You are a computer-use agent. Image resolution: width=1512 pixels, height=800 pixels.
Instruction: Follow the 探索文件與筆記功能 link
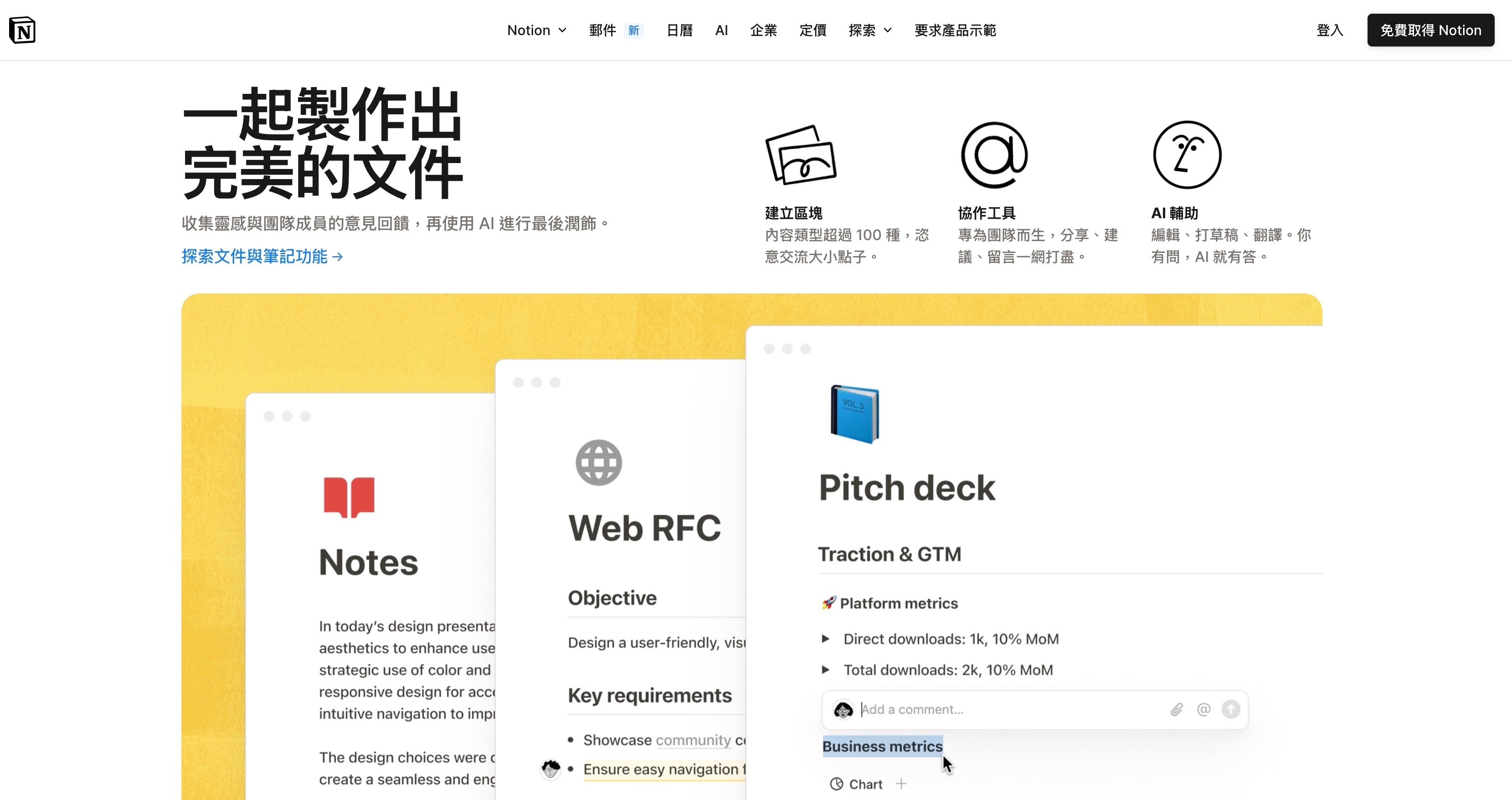[x=262, y=256]
